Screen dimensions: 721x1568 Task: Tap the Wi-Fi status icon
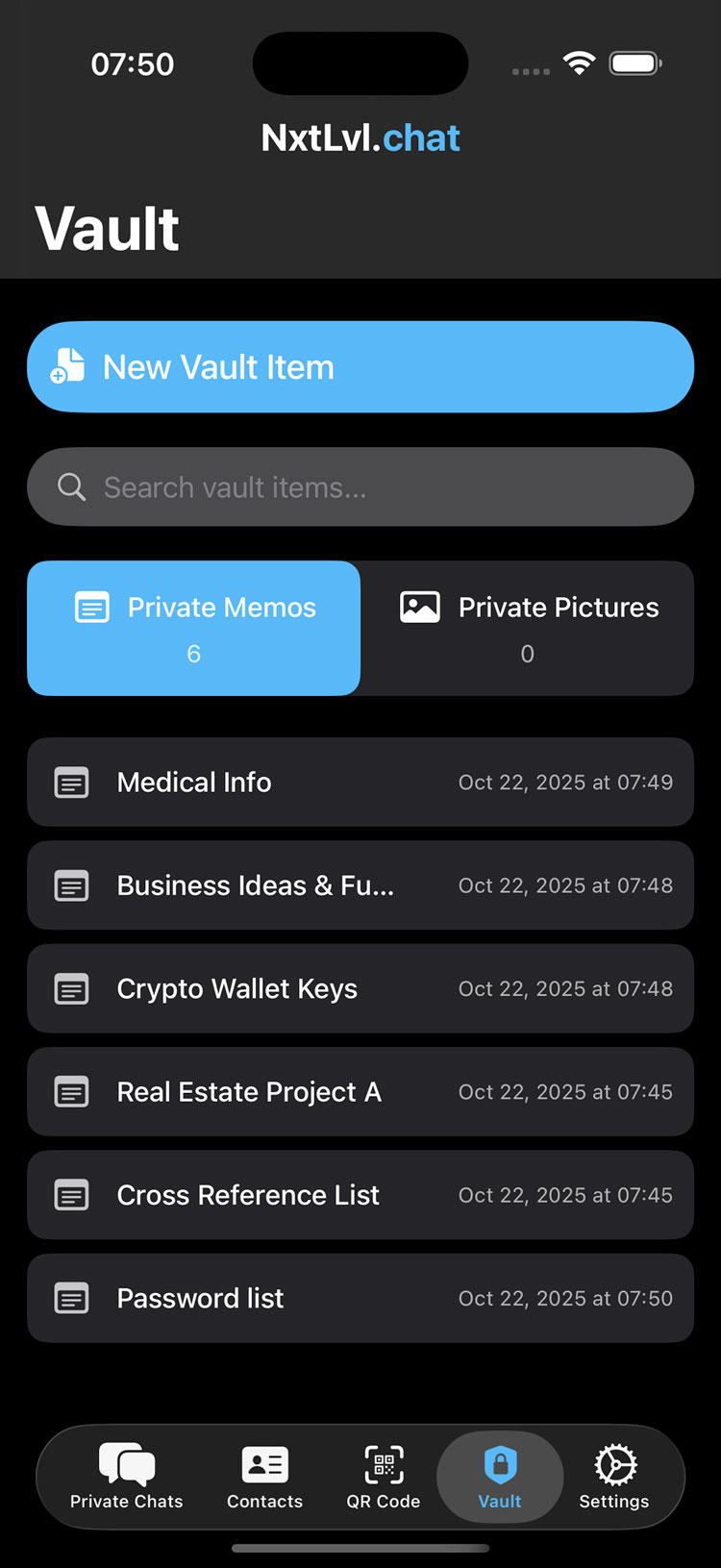coord(580,63)
